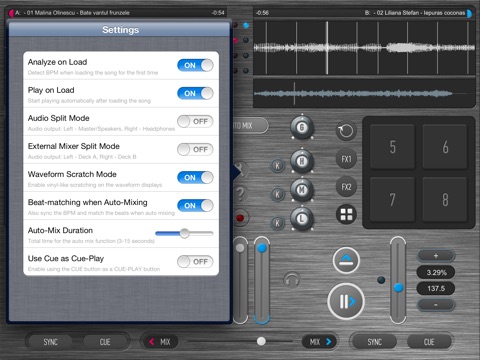Screen dimensions: 480x360
Task: Click the loop circular arrow icon
Action: point(346,131)
